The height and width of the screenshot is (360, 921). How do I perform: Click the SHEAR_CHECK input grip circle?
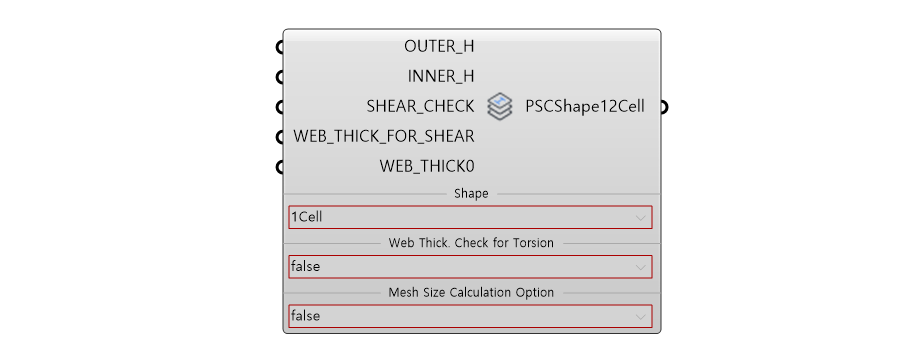[x=280, y=107]
